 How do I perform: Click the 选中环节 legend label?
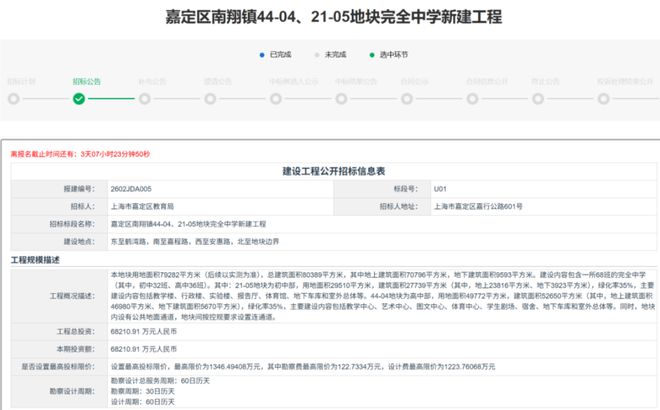[394, 55]
